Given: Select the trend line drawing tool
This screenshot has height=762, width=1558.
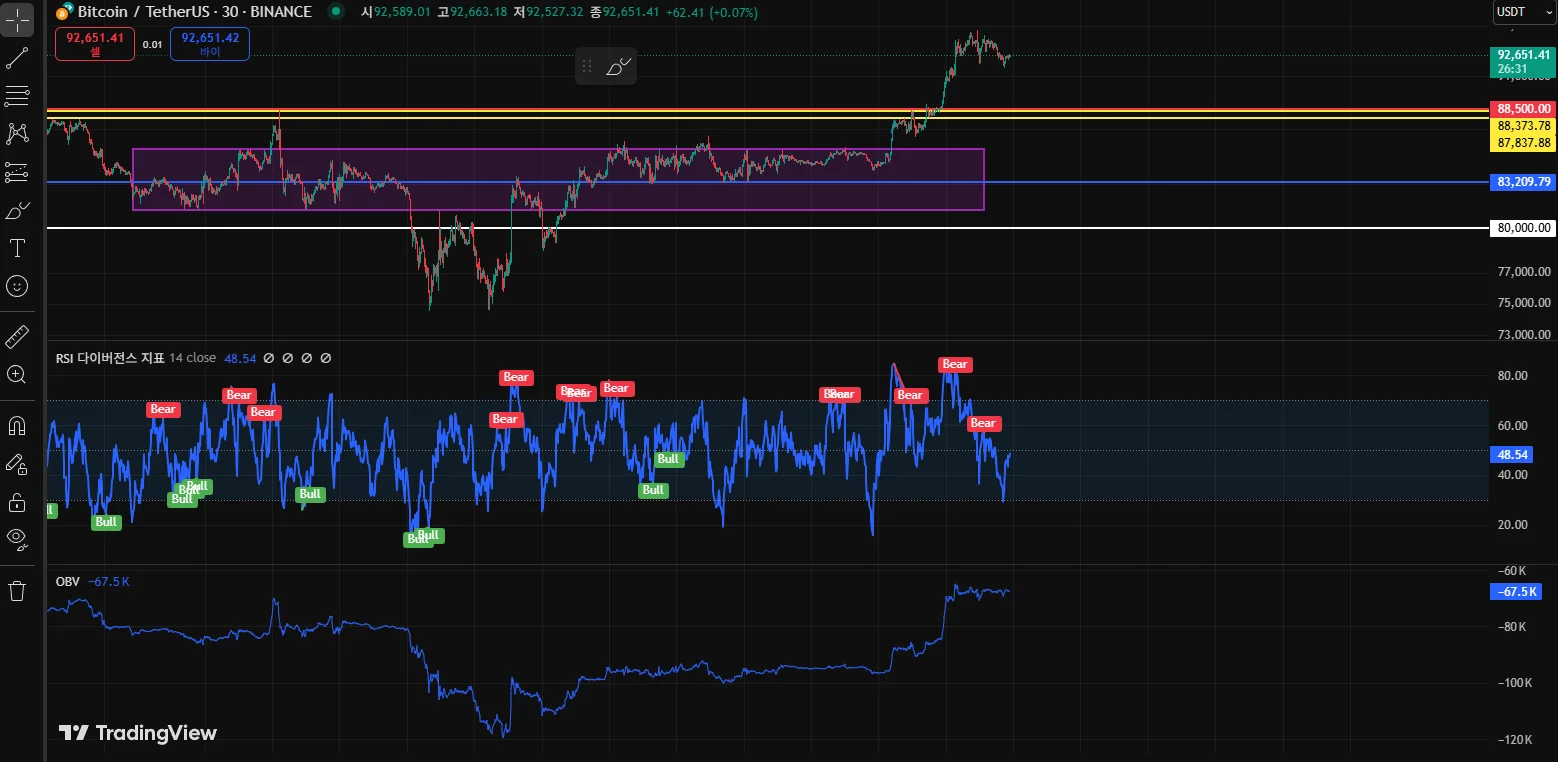Looking at the screenshot, I should coord(17,57).
